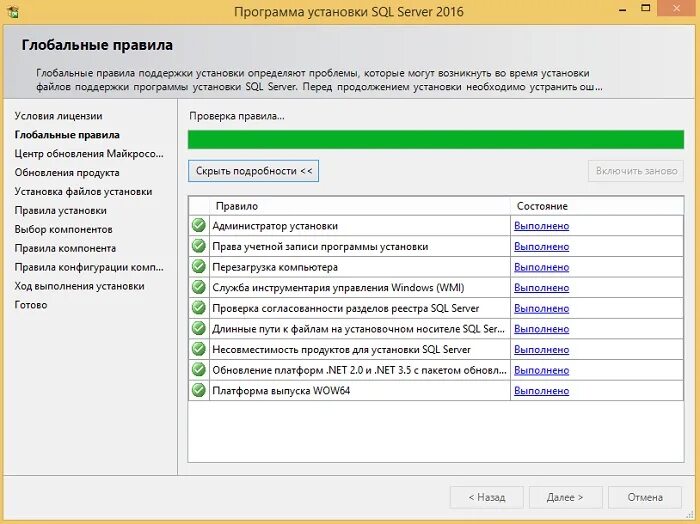Click status icon for Служба инструментария управления Windows

click(x=199, y=287)
